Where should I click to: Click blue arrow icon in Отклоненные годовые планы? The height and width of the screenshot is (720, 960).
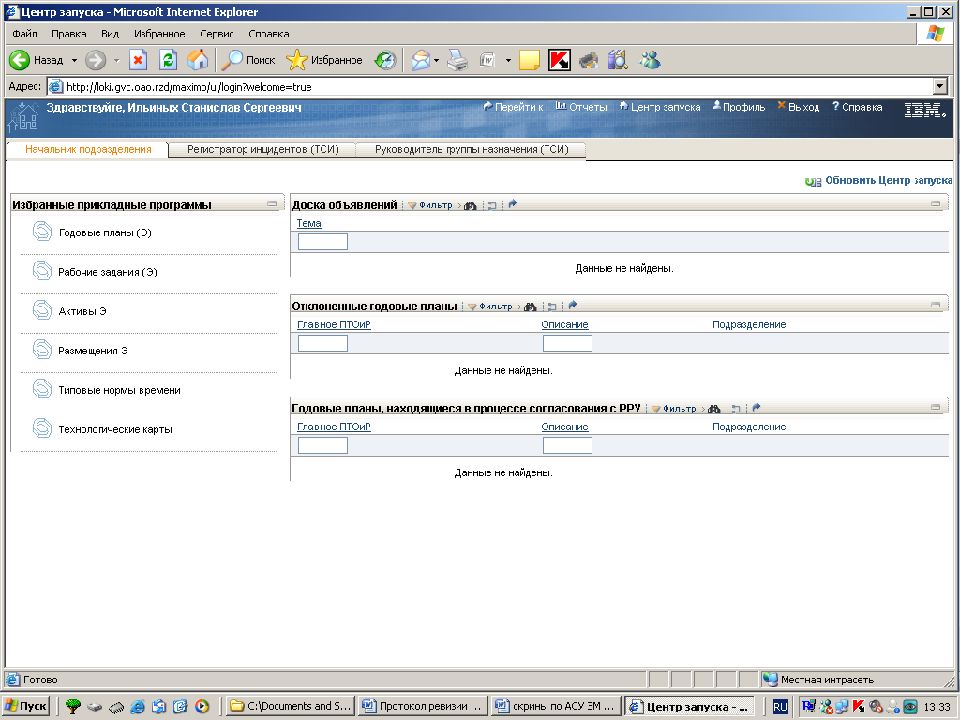(572, 305)
